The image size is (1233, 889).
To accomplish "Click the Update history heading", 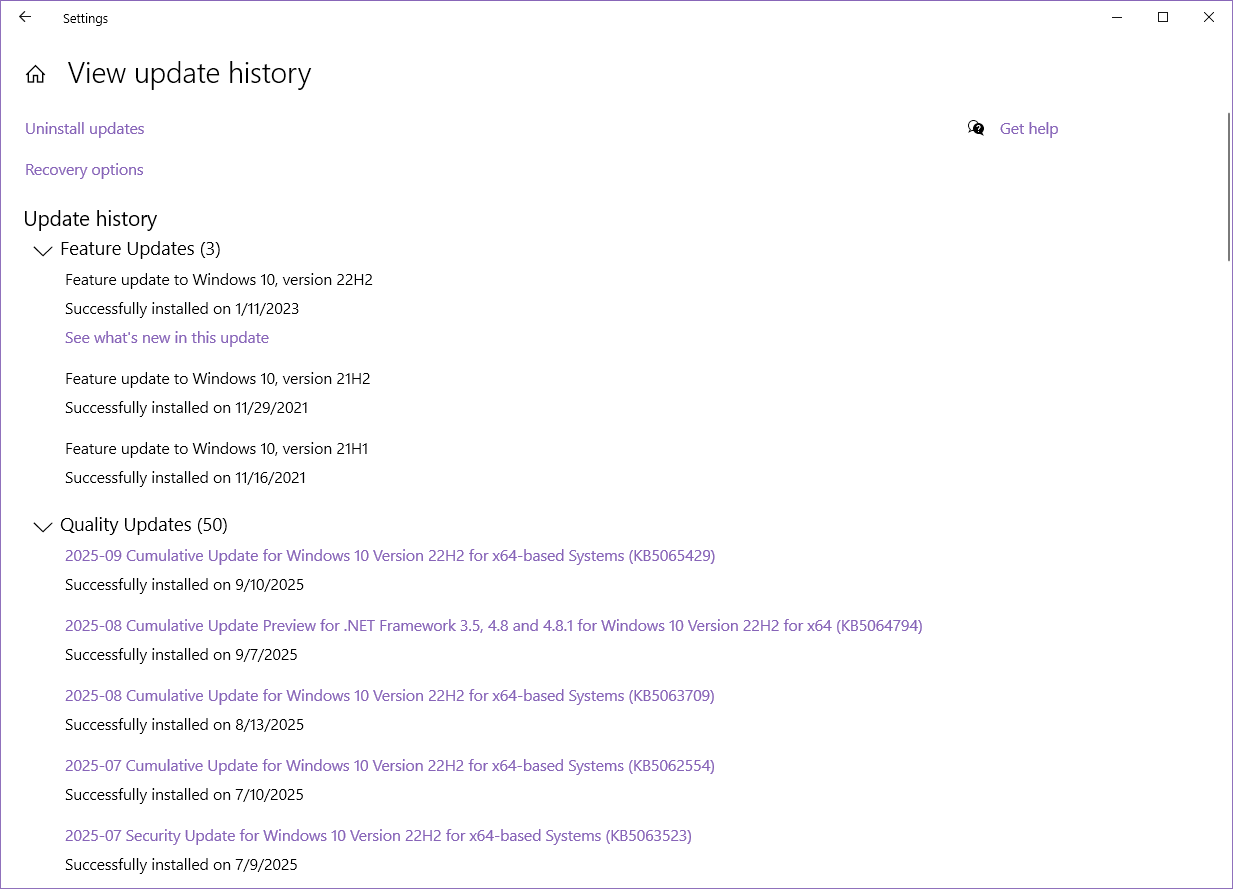I will coord(90,218).
